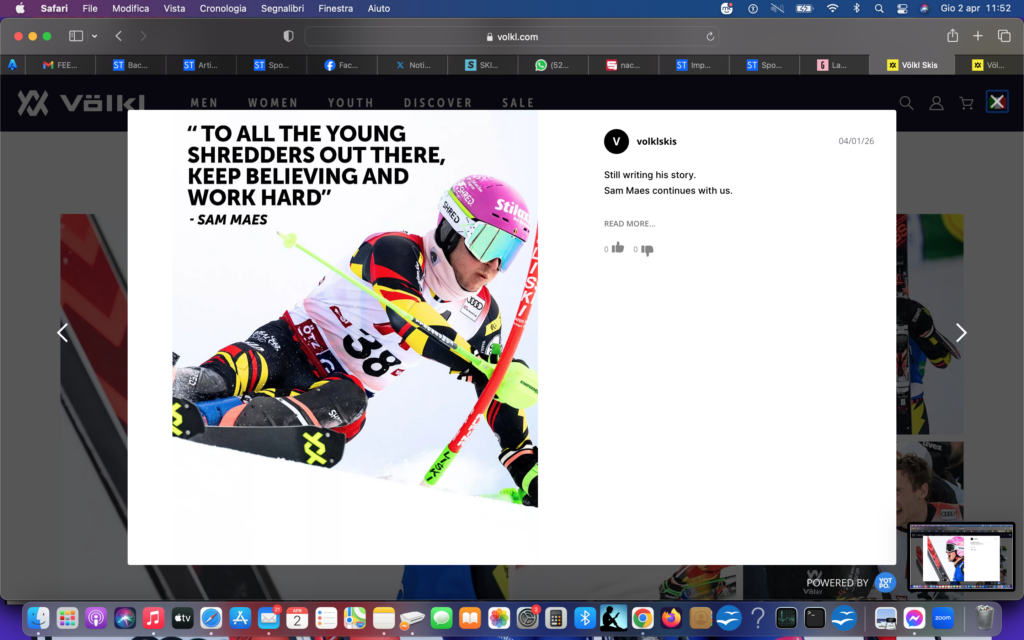1024x640 pixels.
Task: Click the Safari share icon
Action: [x=952, y=36]
